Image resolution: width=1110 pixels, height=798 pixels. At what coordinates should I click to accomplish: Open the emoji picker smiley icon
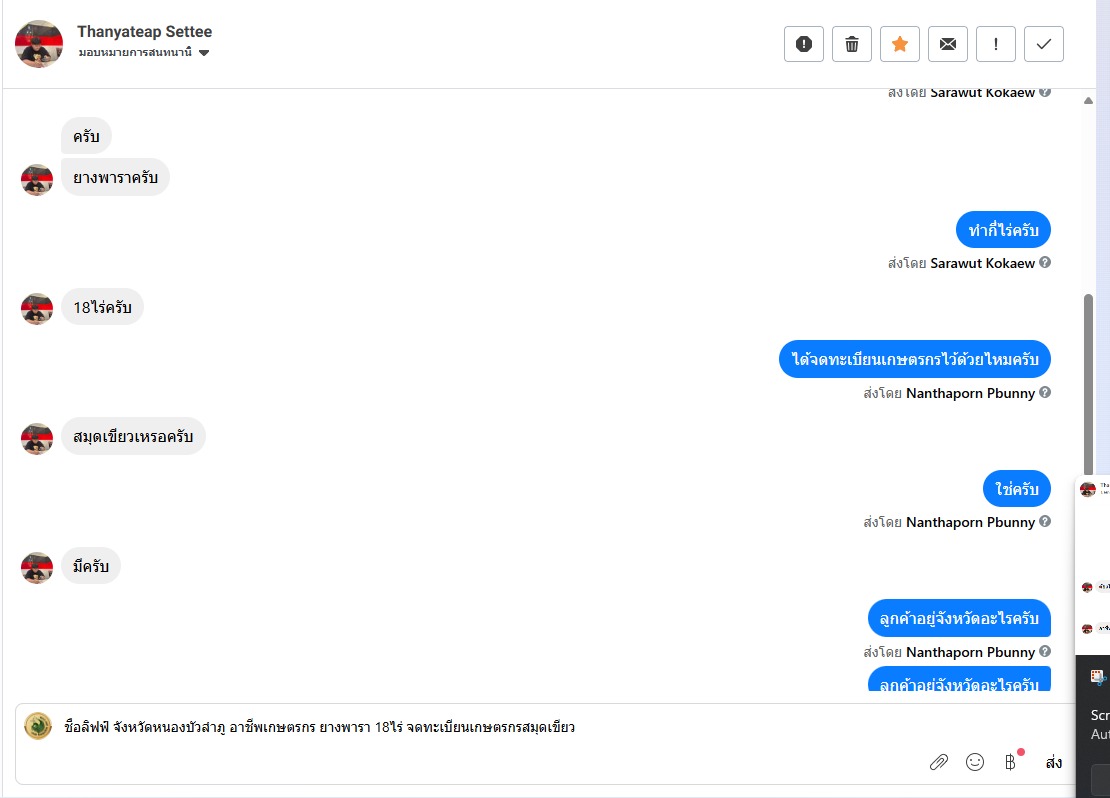point(974,762)
